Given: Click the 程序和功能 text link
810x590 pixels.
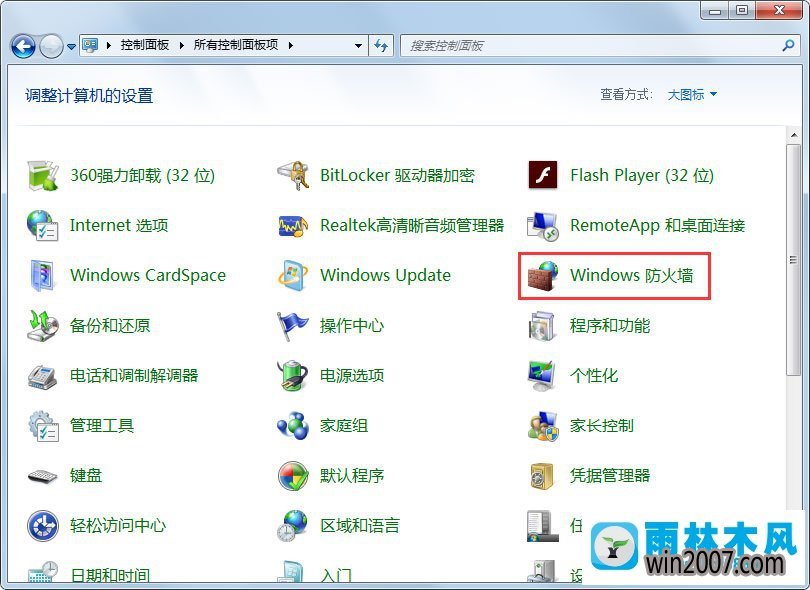Looking at the screenshot, I should click(x=610, y=325).
